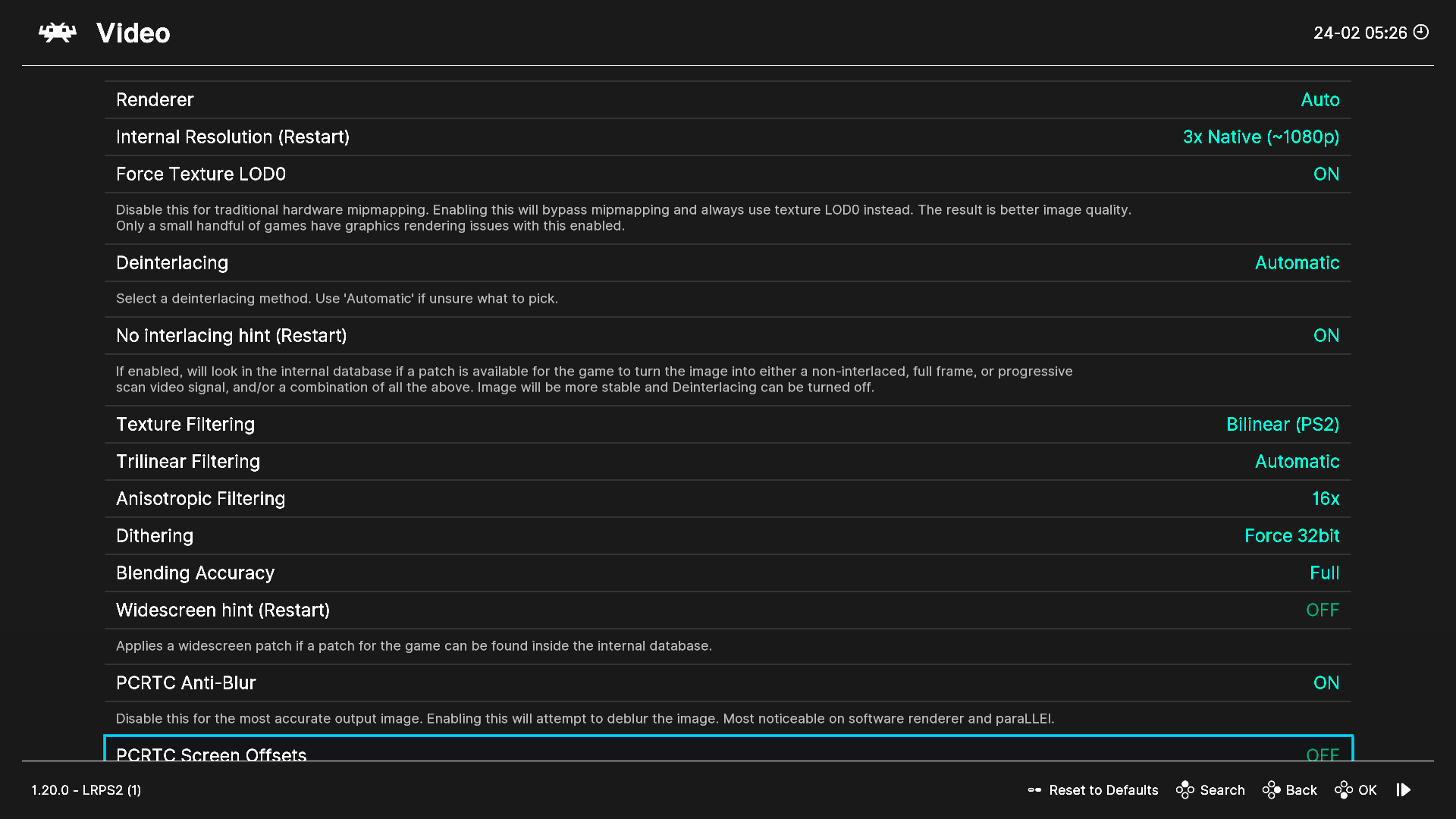Click the clock icon beside the time

click(x=1421, y=32)
